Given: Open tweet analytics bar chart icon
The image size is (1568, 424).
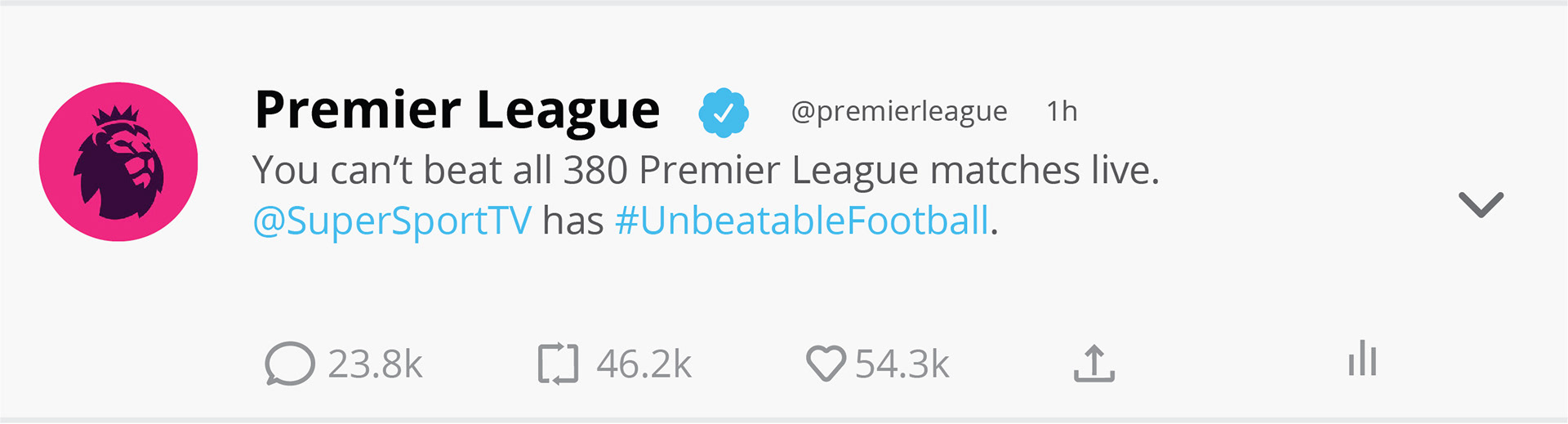Looking at the screenshot, I should (1362, 359).
